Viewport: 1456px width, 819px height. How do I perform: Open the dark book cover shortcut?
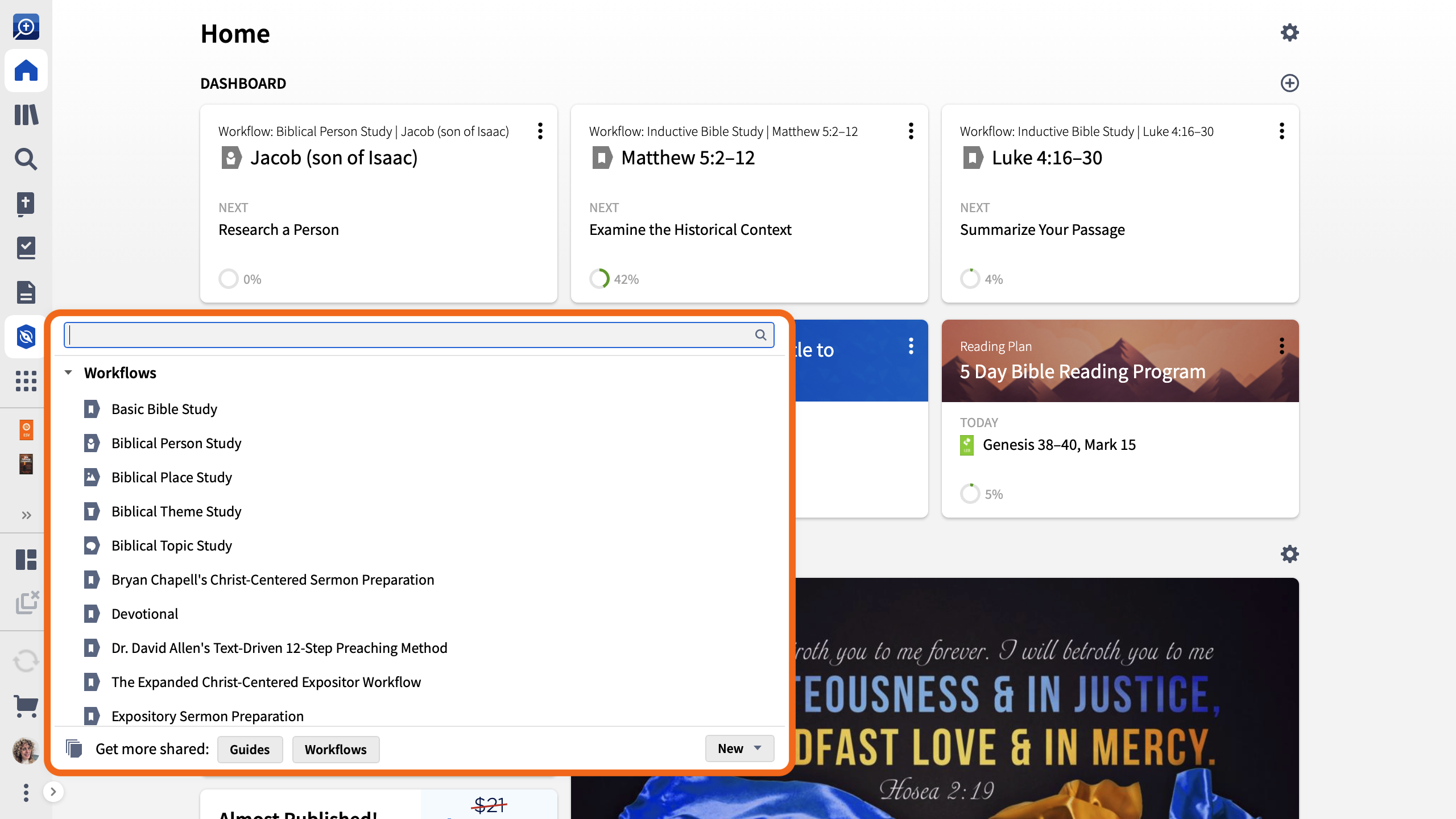tap(26, 464)
